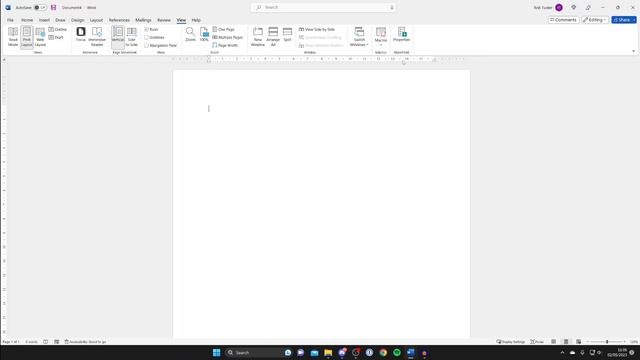The width and height of the screenshot is (640, 360).
Task: Choose Multiple Pages zoom
Action: pos(227,37)
